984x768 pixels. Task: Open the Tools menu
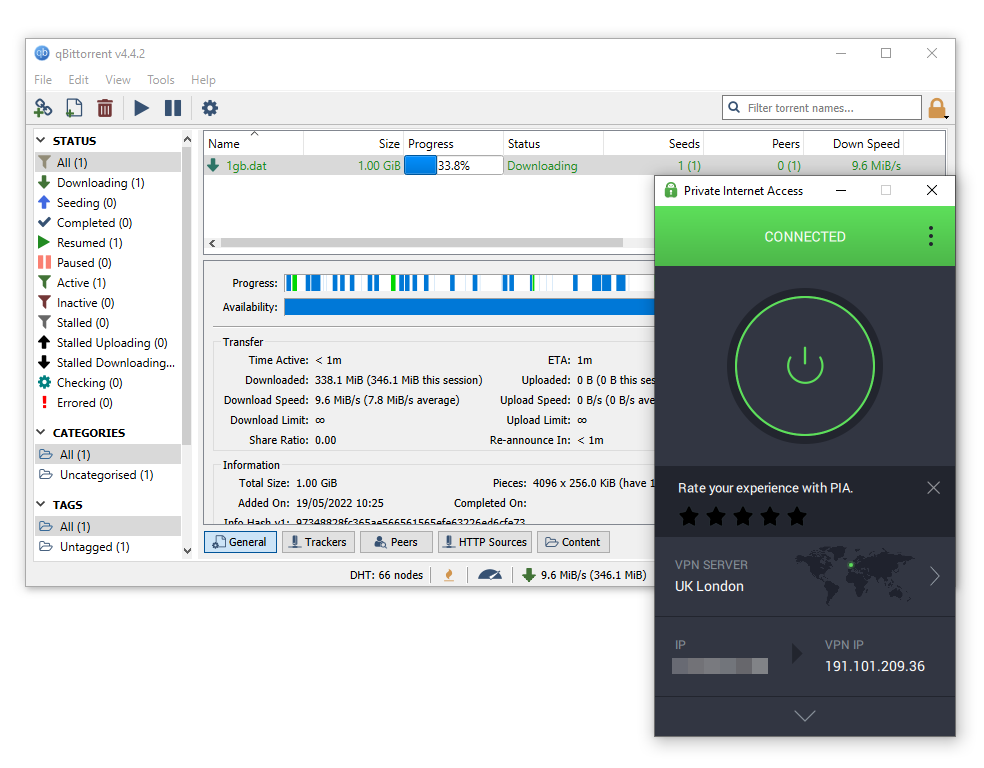point(161,80)
